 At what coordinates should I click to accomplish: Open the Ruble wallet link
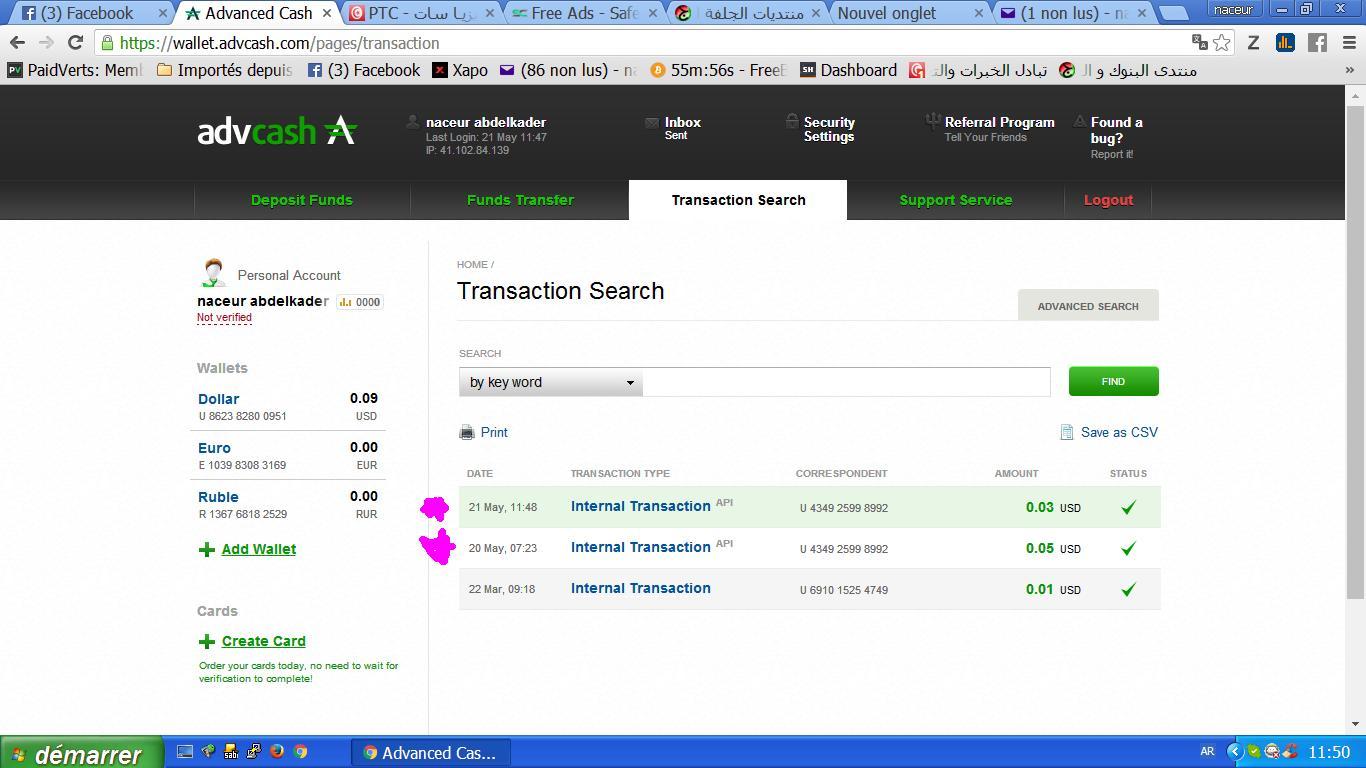click(218, 497)
